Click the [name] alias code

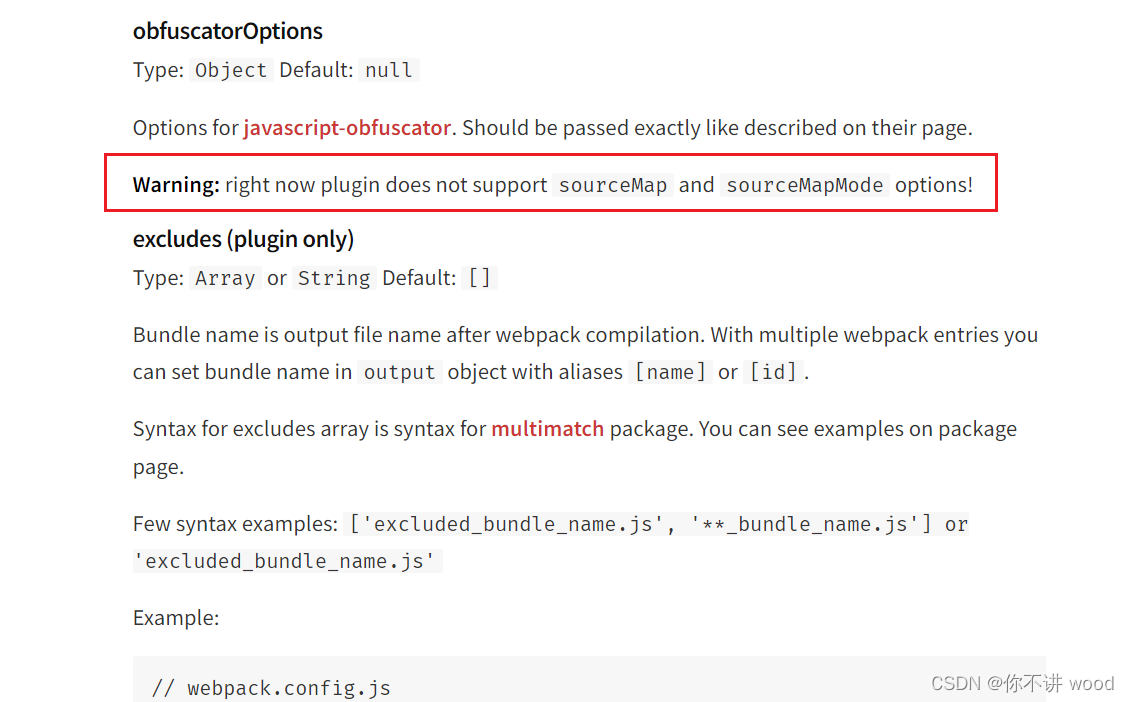coord(670,372)
